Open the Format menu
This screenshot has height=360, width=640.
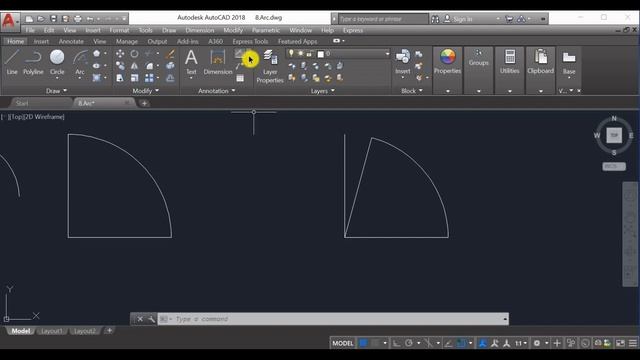pos(119,30)
